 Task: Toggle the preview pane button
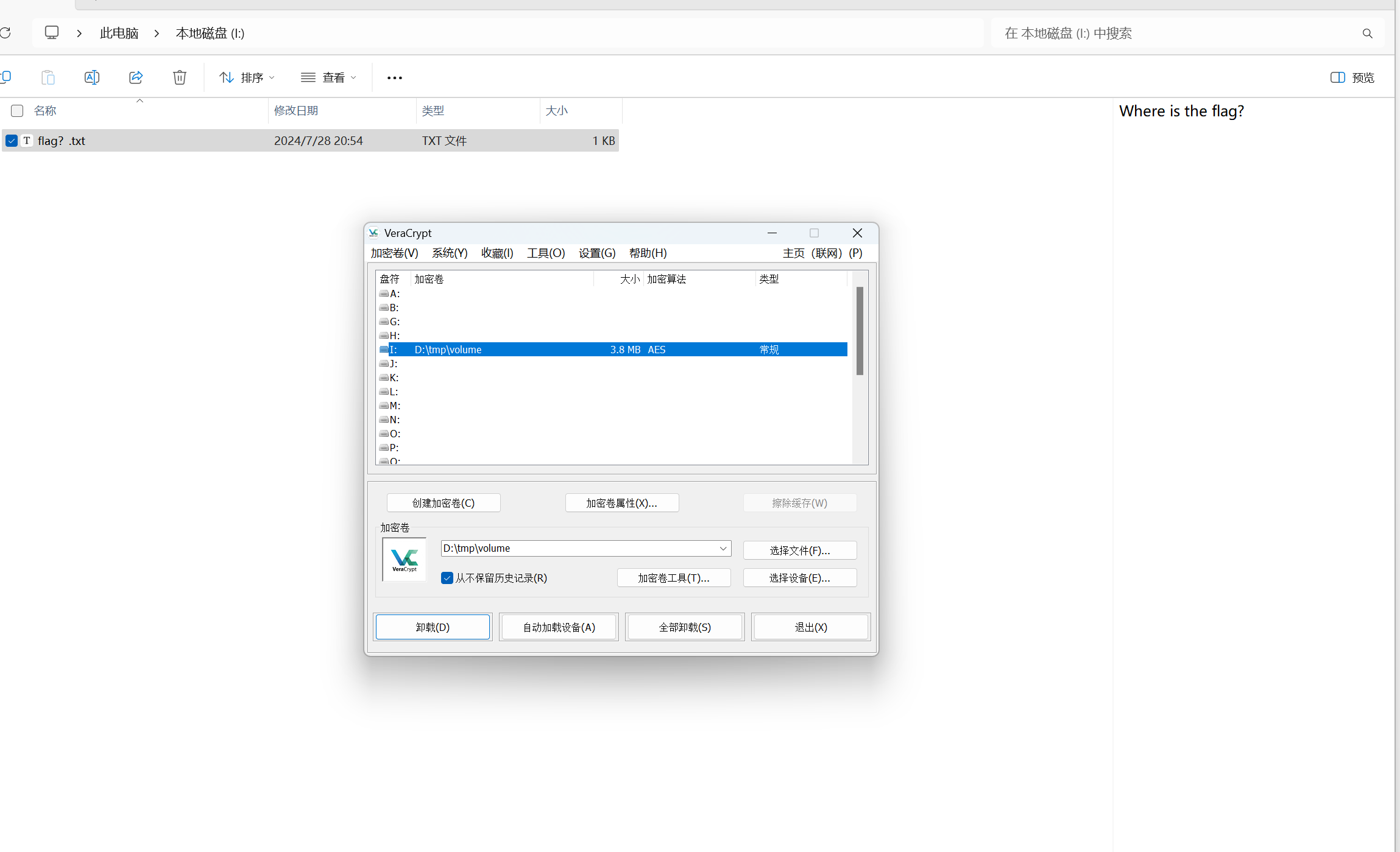pyautogui.click(x=1352, y=77)
